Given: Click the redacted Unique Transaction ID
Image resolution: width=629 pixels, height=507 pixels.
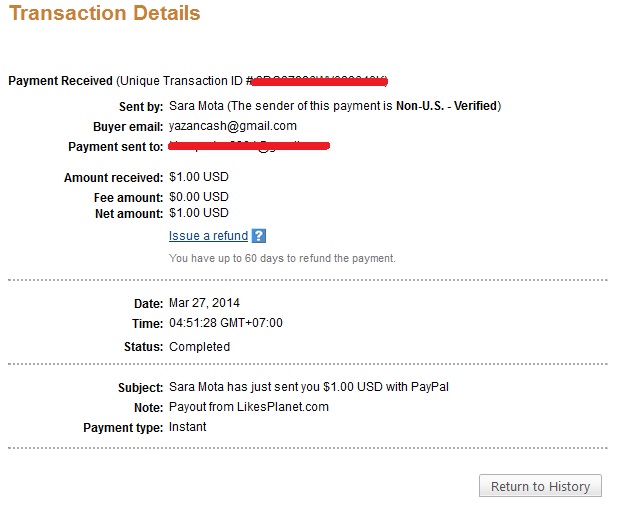Looking at the screenshot, I should pos(320,80).
